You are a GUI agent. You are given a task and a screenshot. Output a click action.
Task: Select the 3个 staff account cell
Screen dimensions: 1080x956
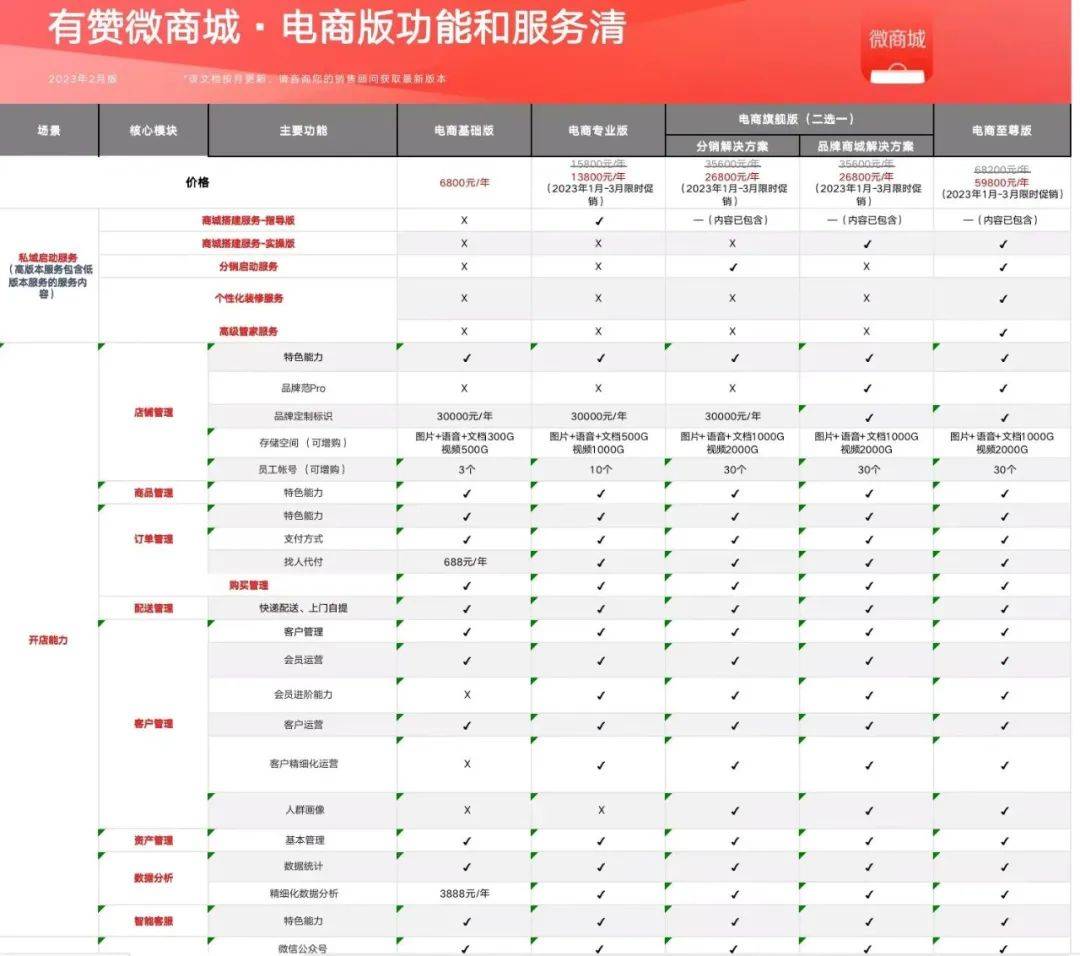[466, 469]
